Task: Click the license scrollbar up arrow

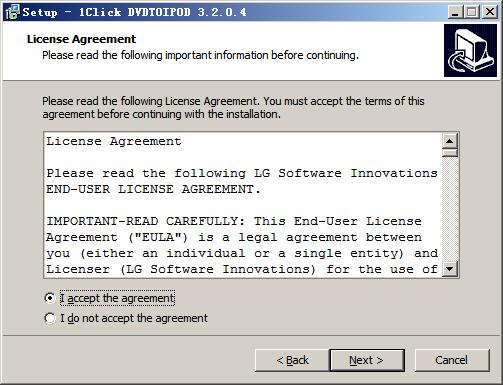Action: 450,141
